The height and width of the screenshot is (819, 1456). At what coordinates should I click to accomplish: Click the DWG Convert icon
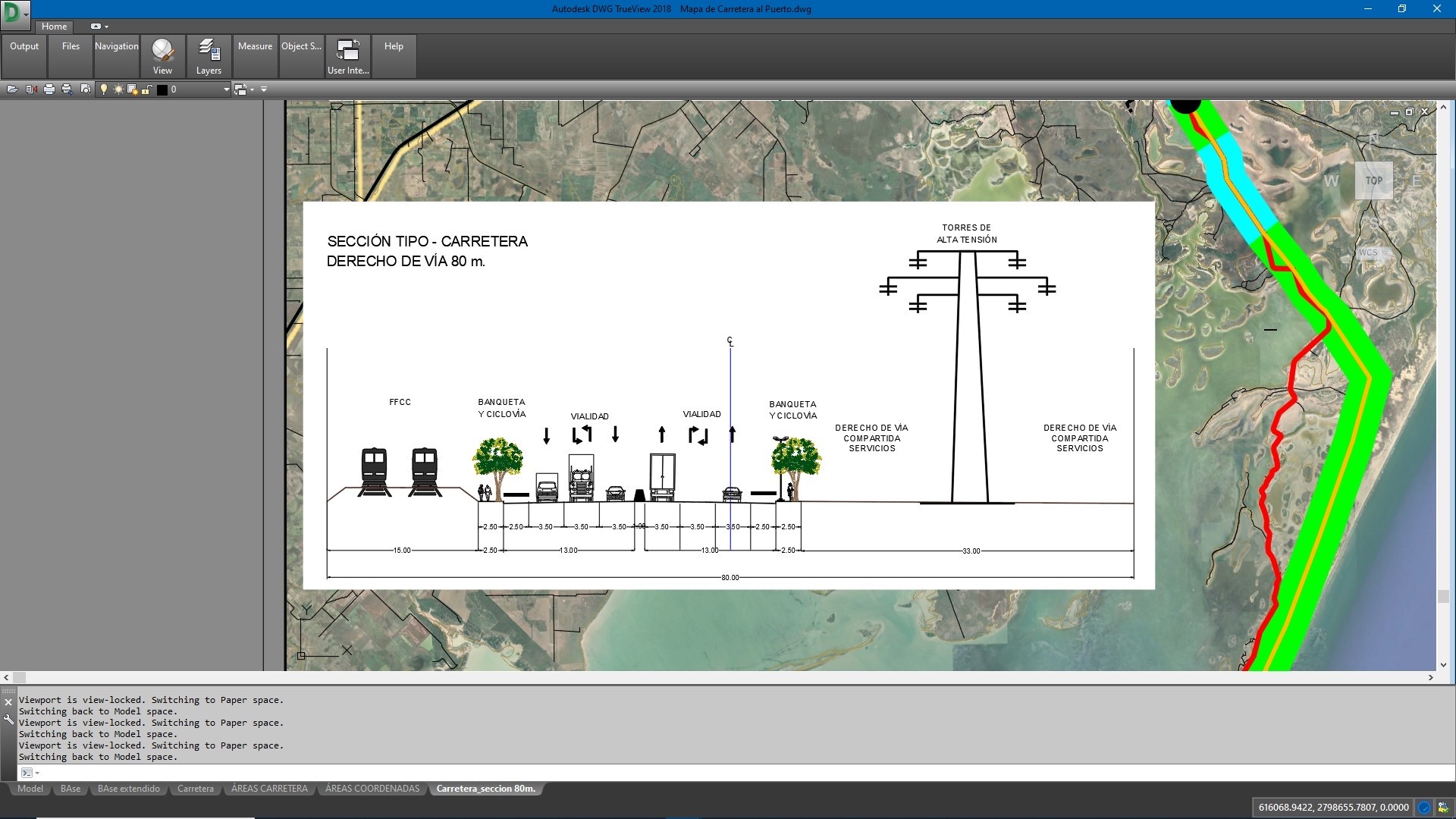tap(31, 89)
